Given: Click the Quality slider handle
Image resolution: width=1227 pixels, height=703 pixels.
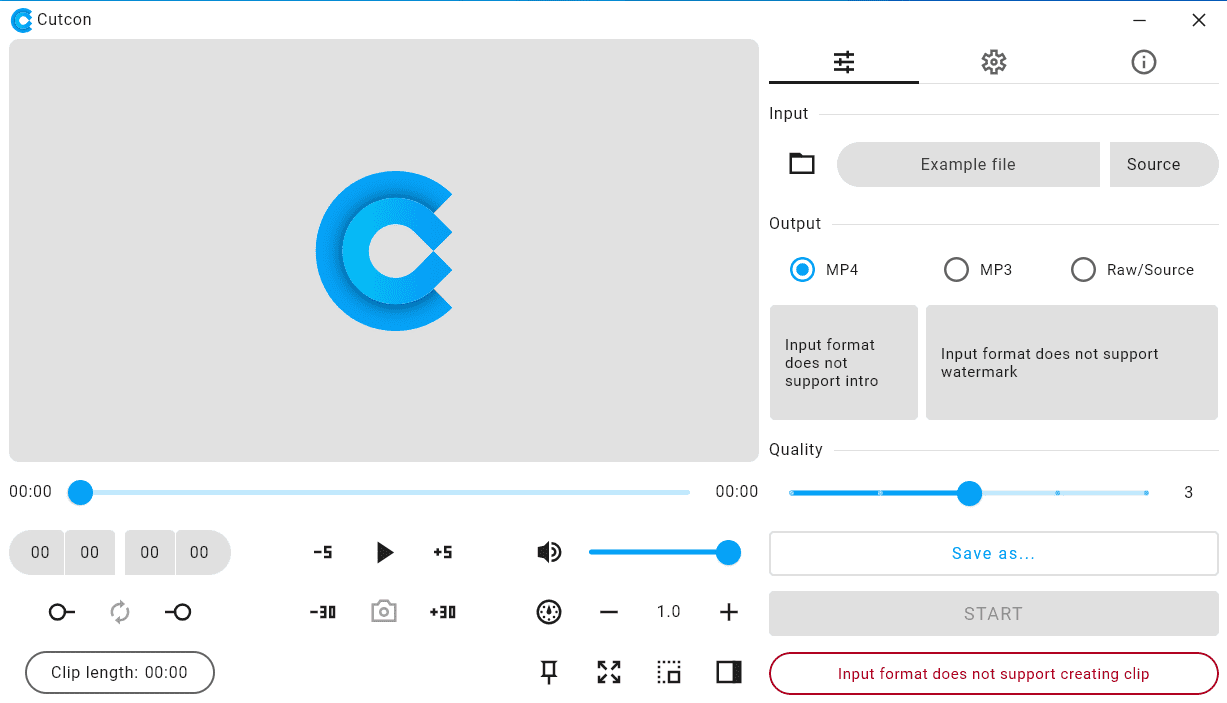Looking at the screenshot, I should tap(969, 493).
